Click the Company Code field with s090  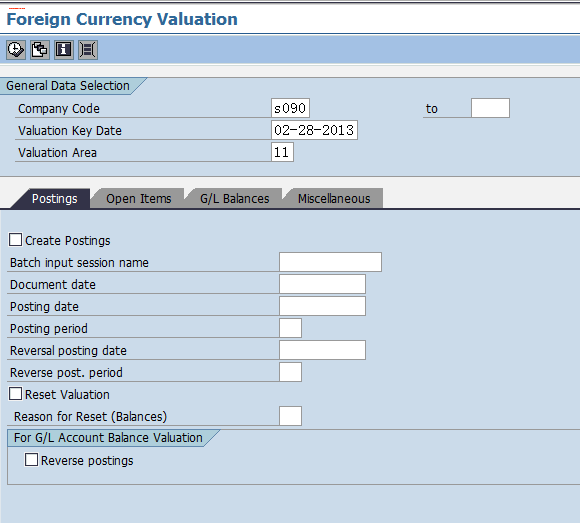click(x=290, y=108)
